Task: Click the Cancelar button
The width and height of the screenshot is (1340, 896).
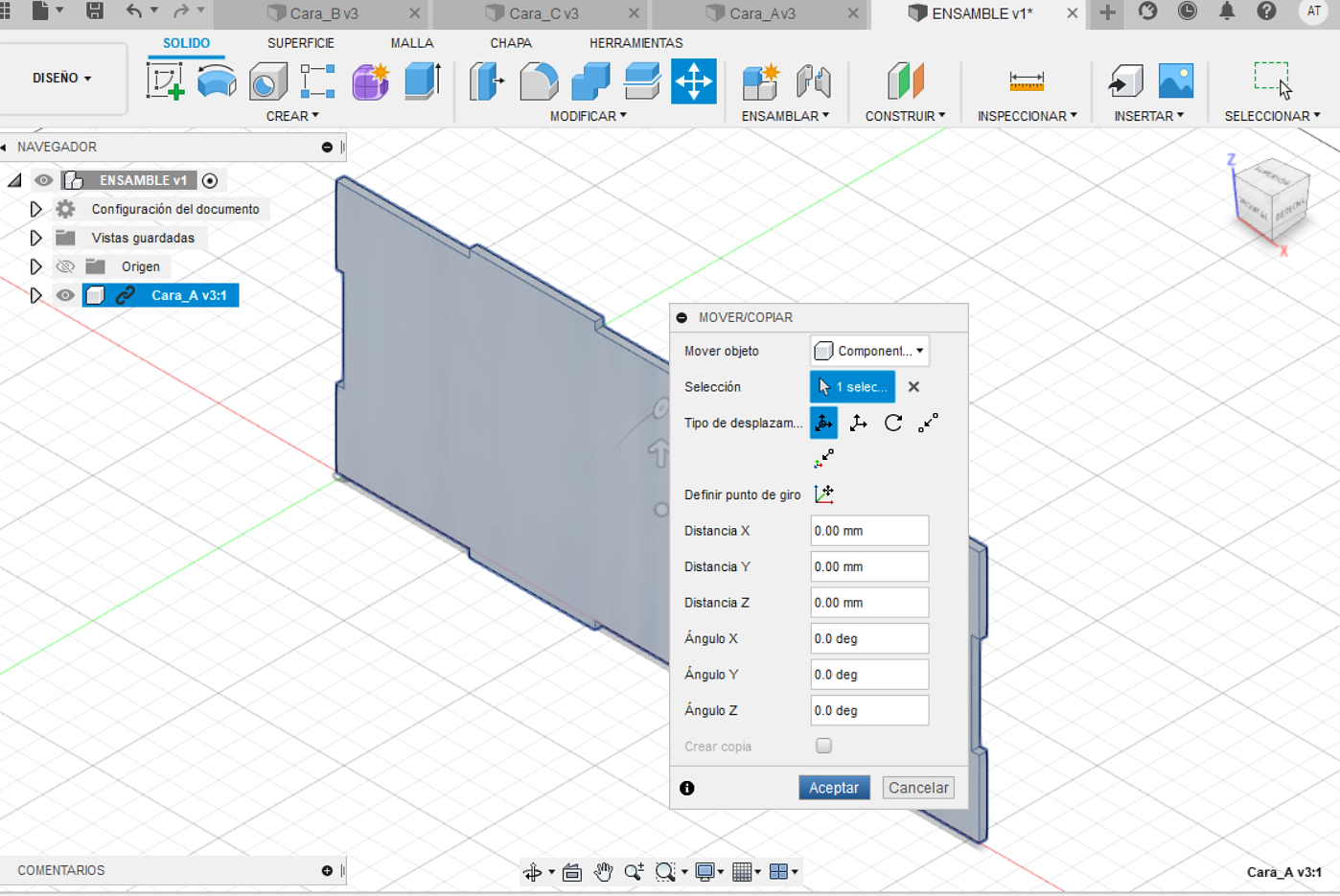Action: [x=918, y=788]
